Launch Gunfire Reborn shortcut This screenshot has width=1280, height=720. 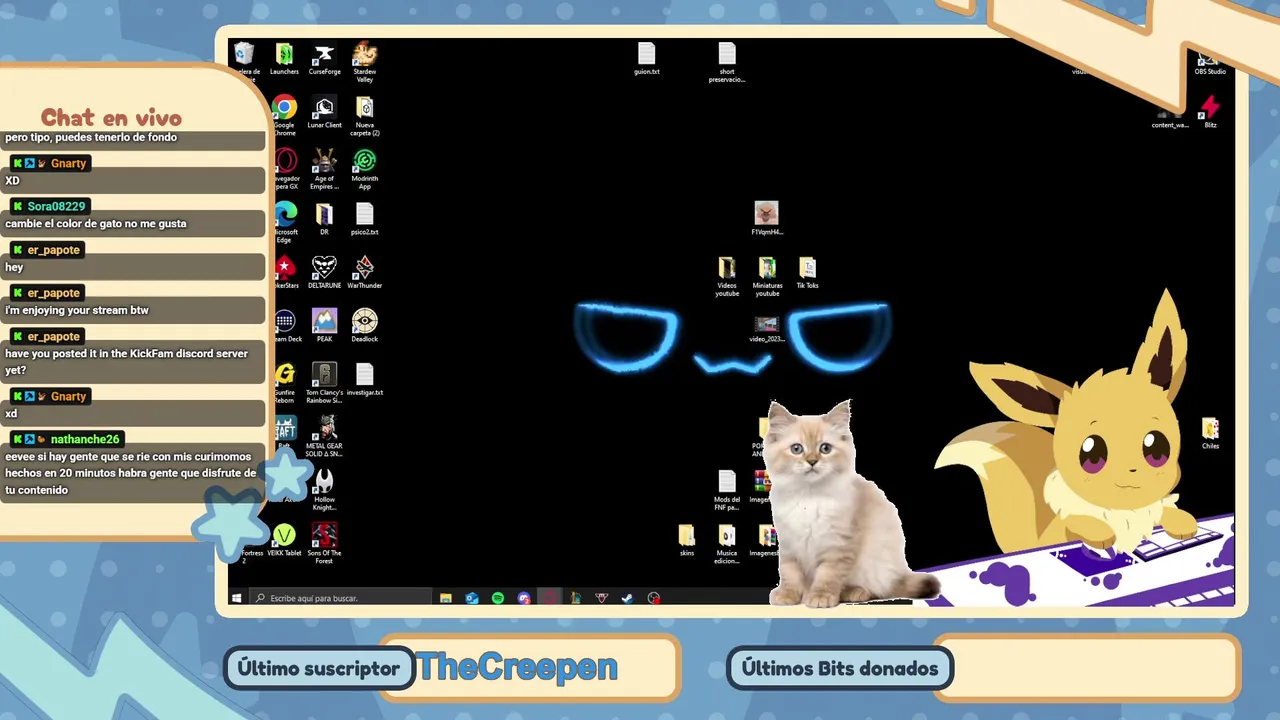tap(284, 383)
